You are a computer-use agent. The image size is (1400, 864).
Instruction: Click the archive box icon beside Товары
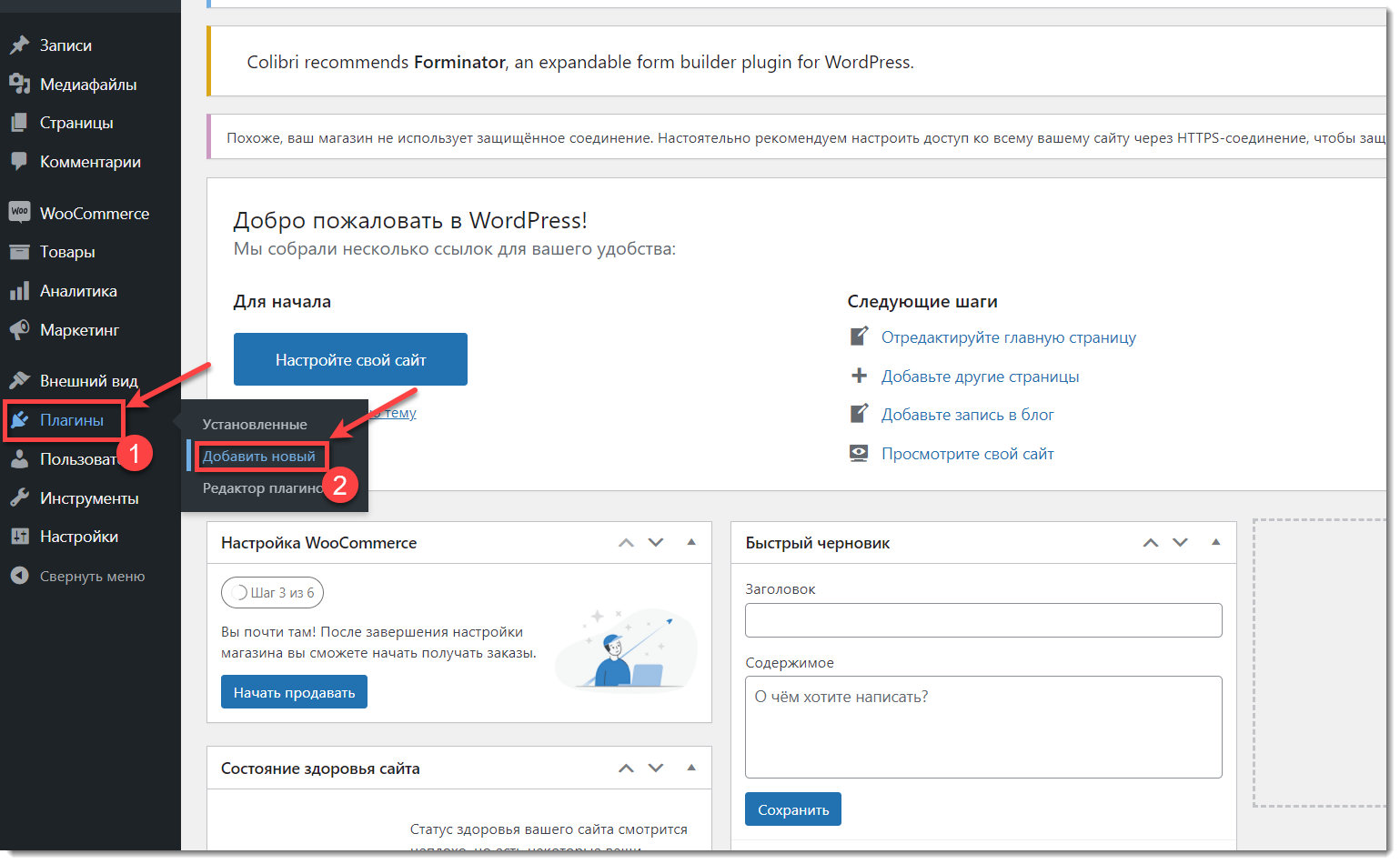tap(19, 251)
